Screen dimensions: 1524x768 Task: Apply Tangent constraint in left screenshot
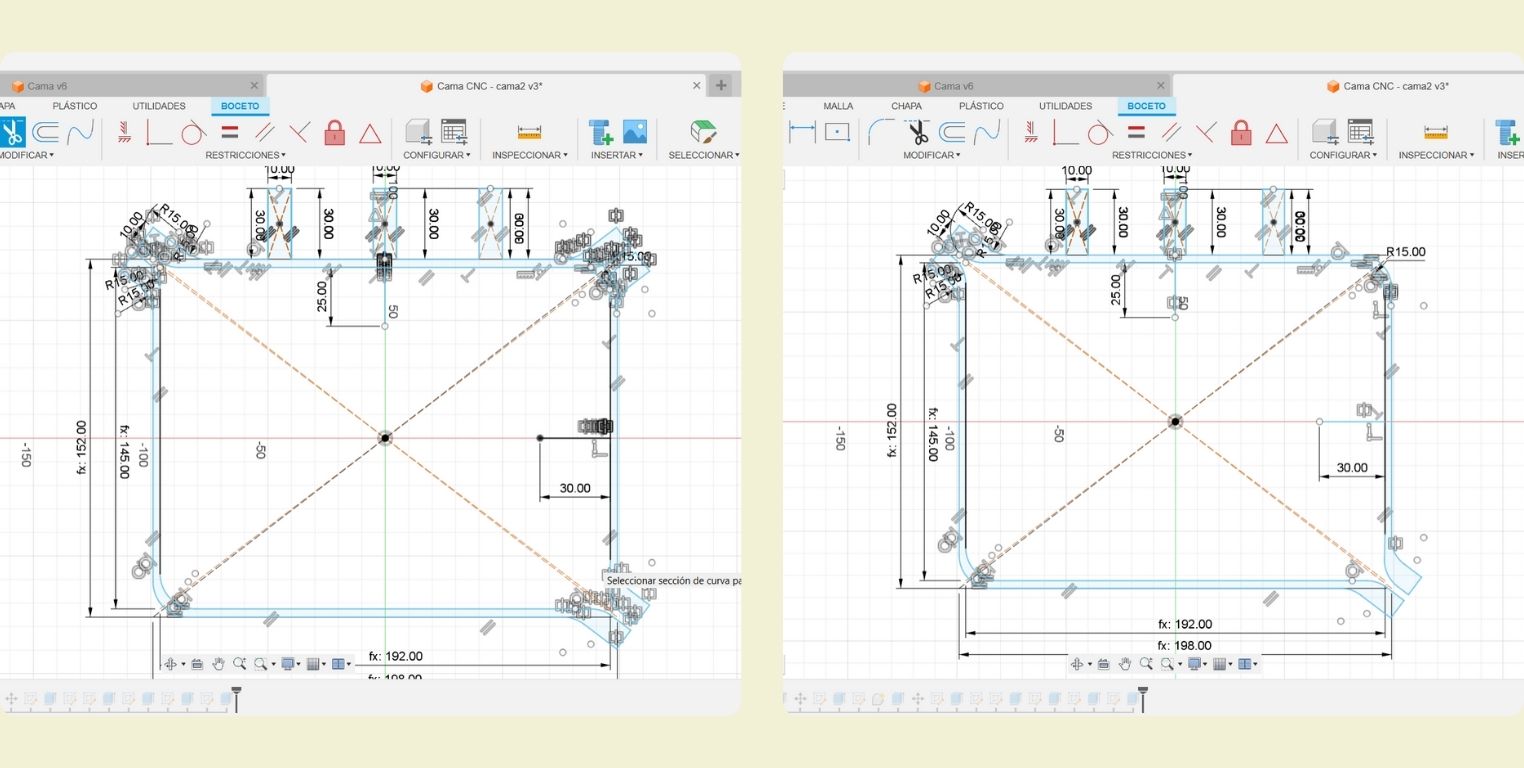194,132
